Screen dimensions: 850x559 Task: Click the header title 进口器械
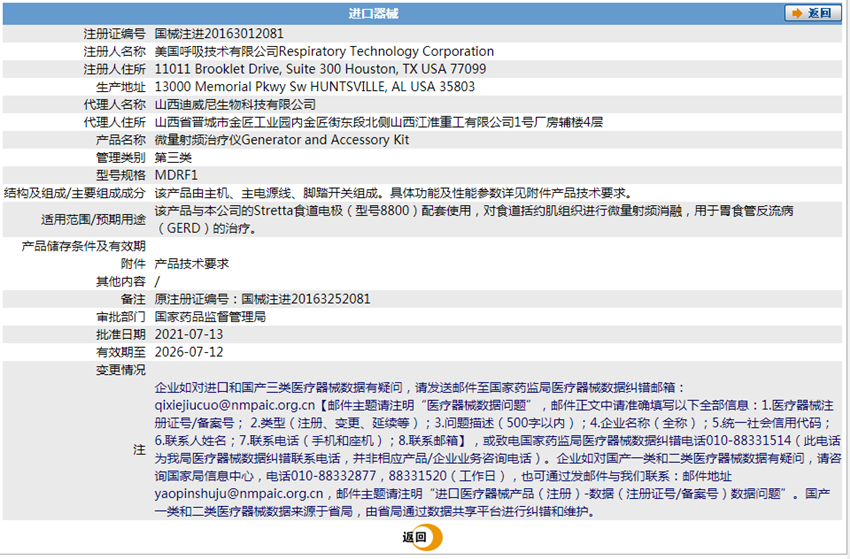(x=374, y=14)
